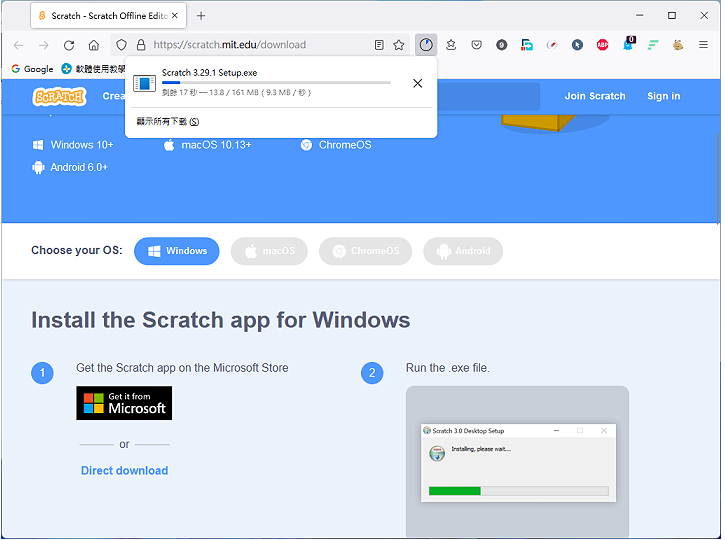Image resolution: width=725 pixels, height=540 pixels.
Task: Toggle the downloads progress toolbar icon
Action: tap(426, 45)
